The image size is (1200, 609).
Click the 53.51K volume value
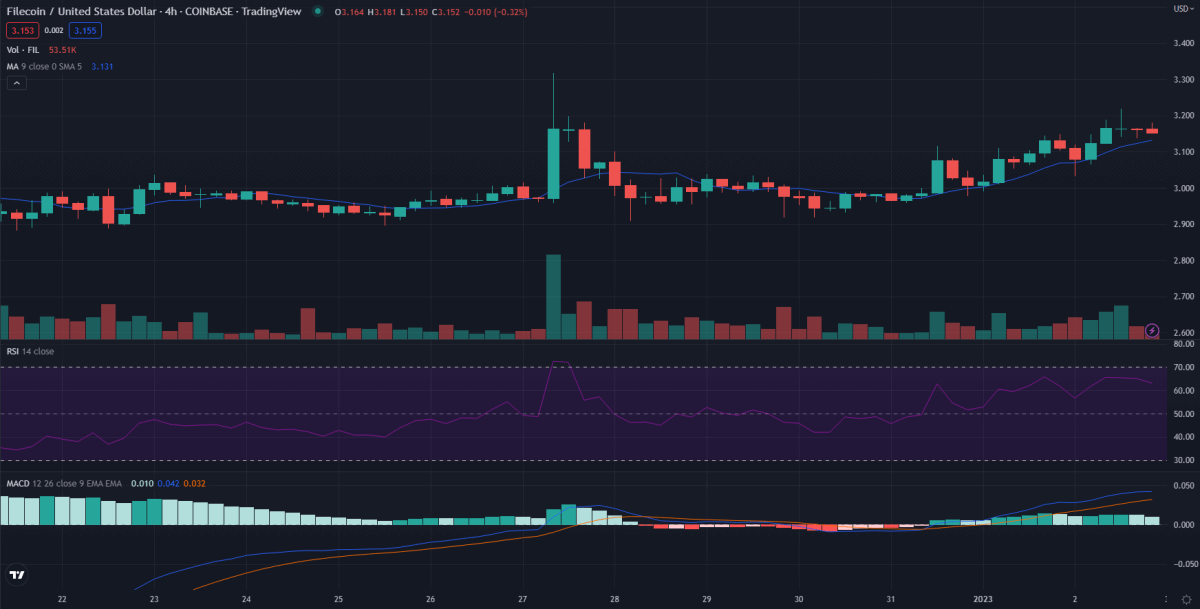pyautogui.click(x=62, y=49)
